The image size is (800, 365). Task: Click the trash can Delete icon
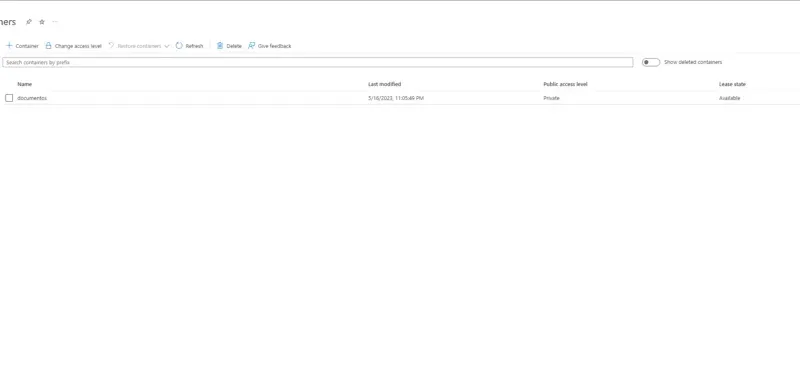(x=220, y=45)
